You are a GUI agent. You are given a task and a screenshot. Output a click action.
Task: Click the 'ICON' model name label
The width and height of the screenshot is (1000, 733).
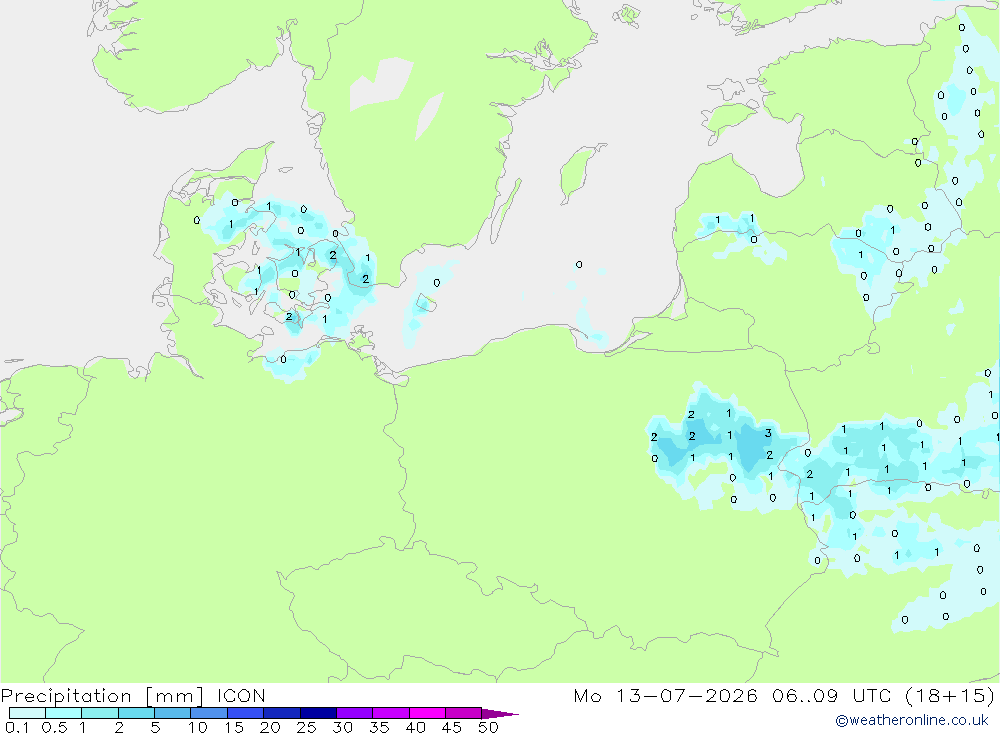(x=241, y=696)
